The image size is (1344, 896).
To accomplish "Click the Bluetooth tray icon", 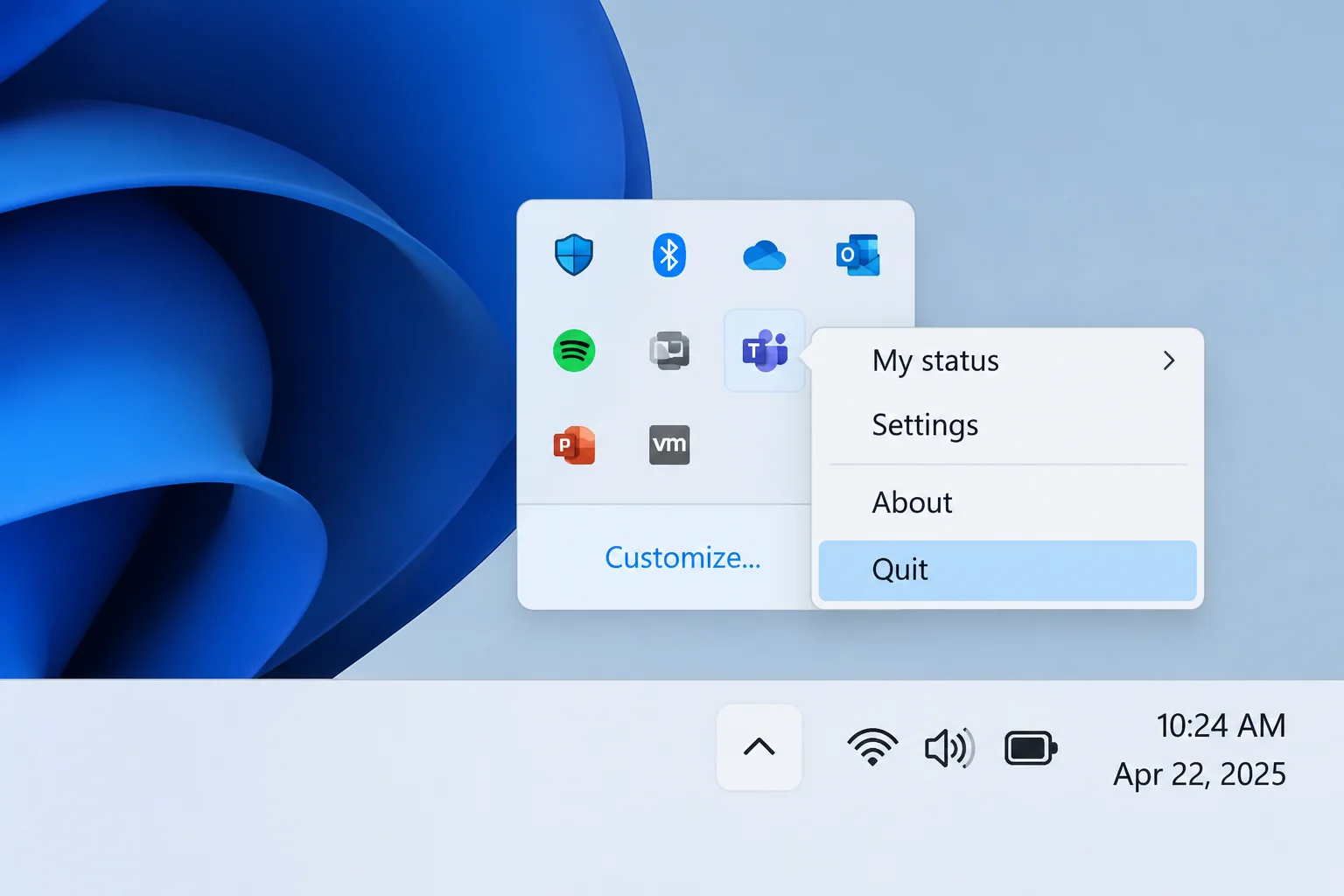I will 669,255.
